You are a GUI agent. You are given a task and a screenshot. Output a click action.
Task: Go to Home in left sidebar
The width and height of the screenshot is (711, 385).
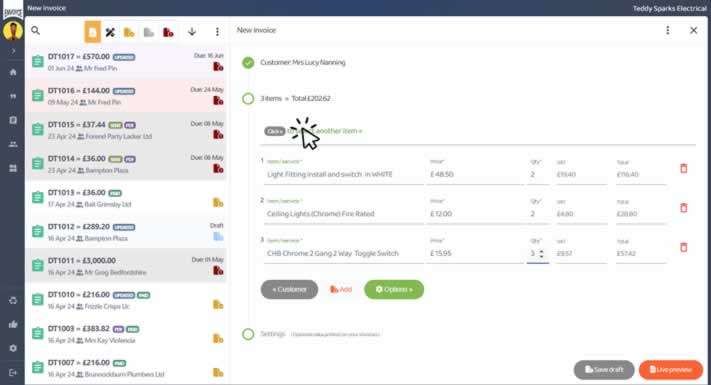pos(13,72)
